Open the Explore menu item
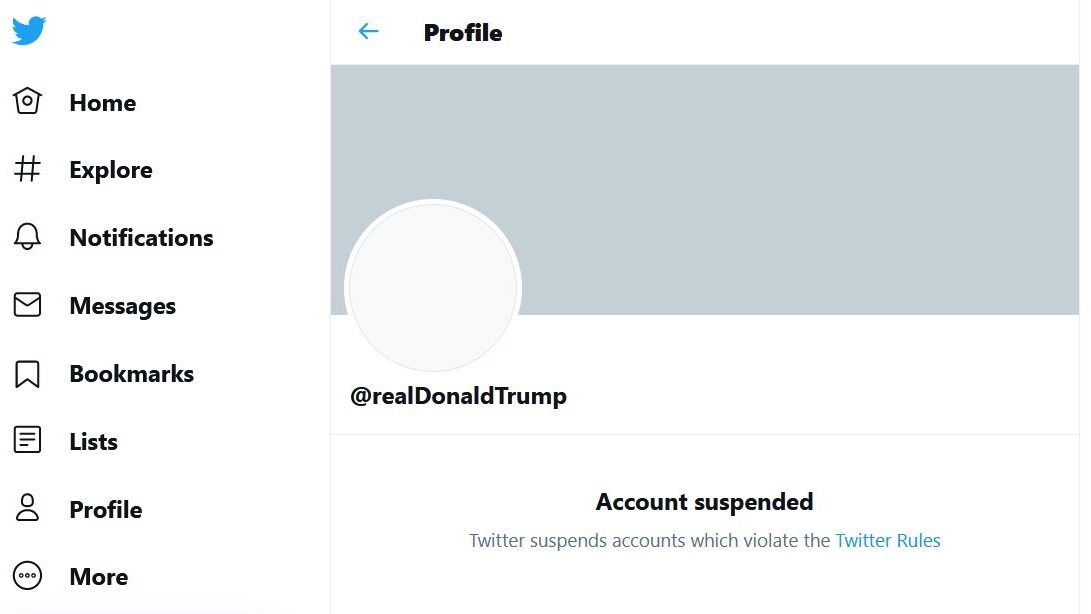 pos(110,170)
